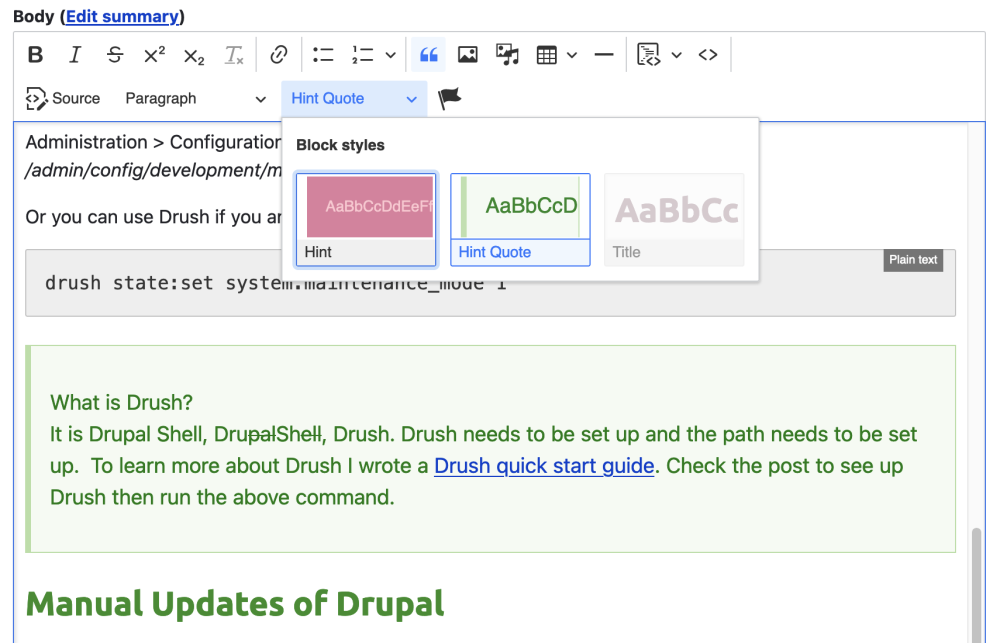1000x643 pixels.
Task: Click the Manual Updates of Drupal heading
Action: [x=235, y=604]
